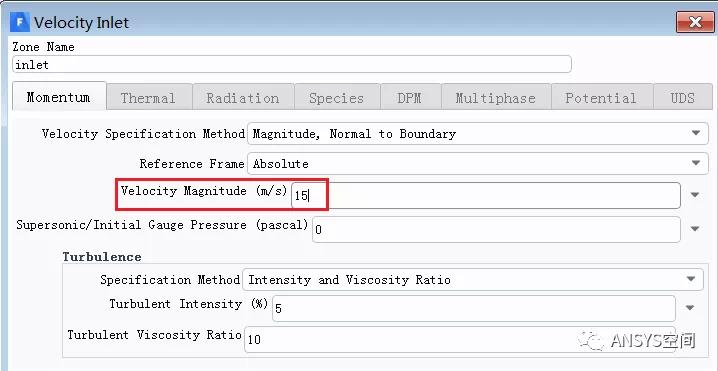The image size is (718, 371).
Task: Select the DPM tab
Action: (x=410, y=98)
